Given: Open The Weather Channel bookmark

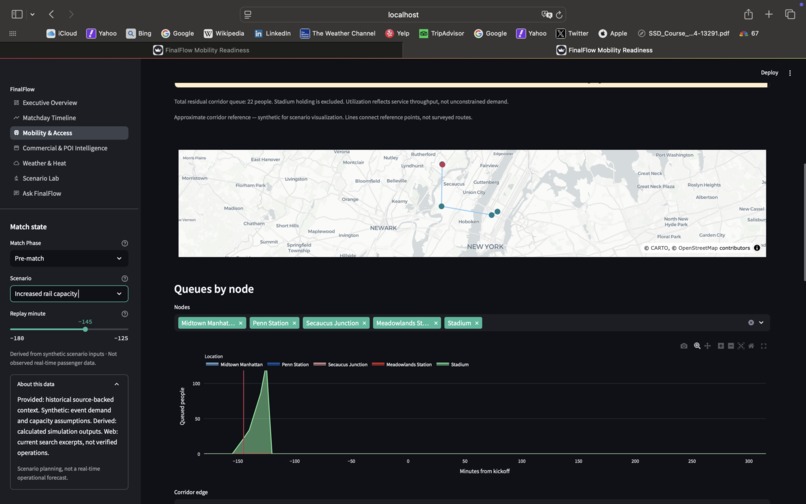Looking at the screenshot, I should click(338, 33).
